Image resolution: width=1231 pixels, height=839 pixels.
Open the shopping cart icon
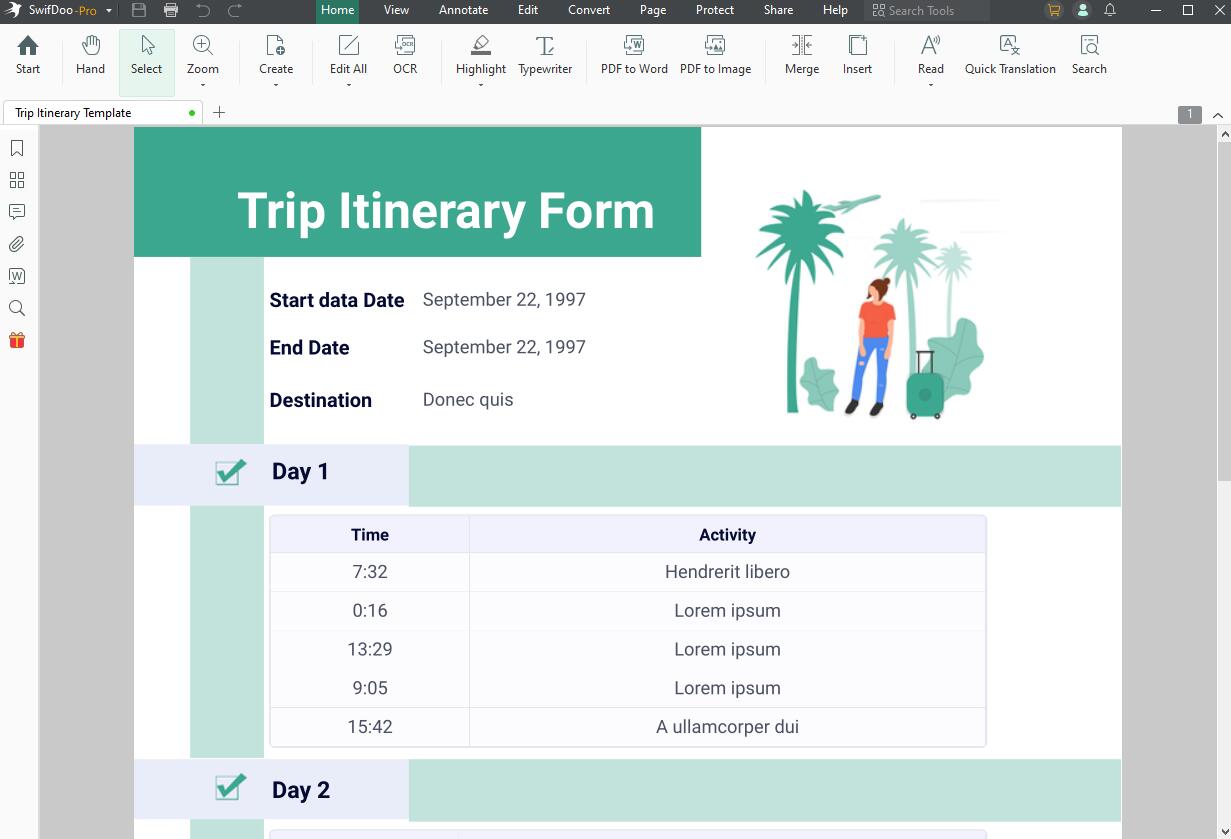(1054, 10)
